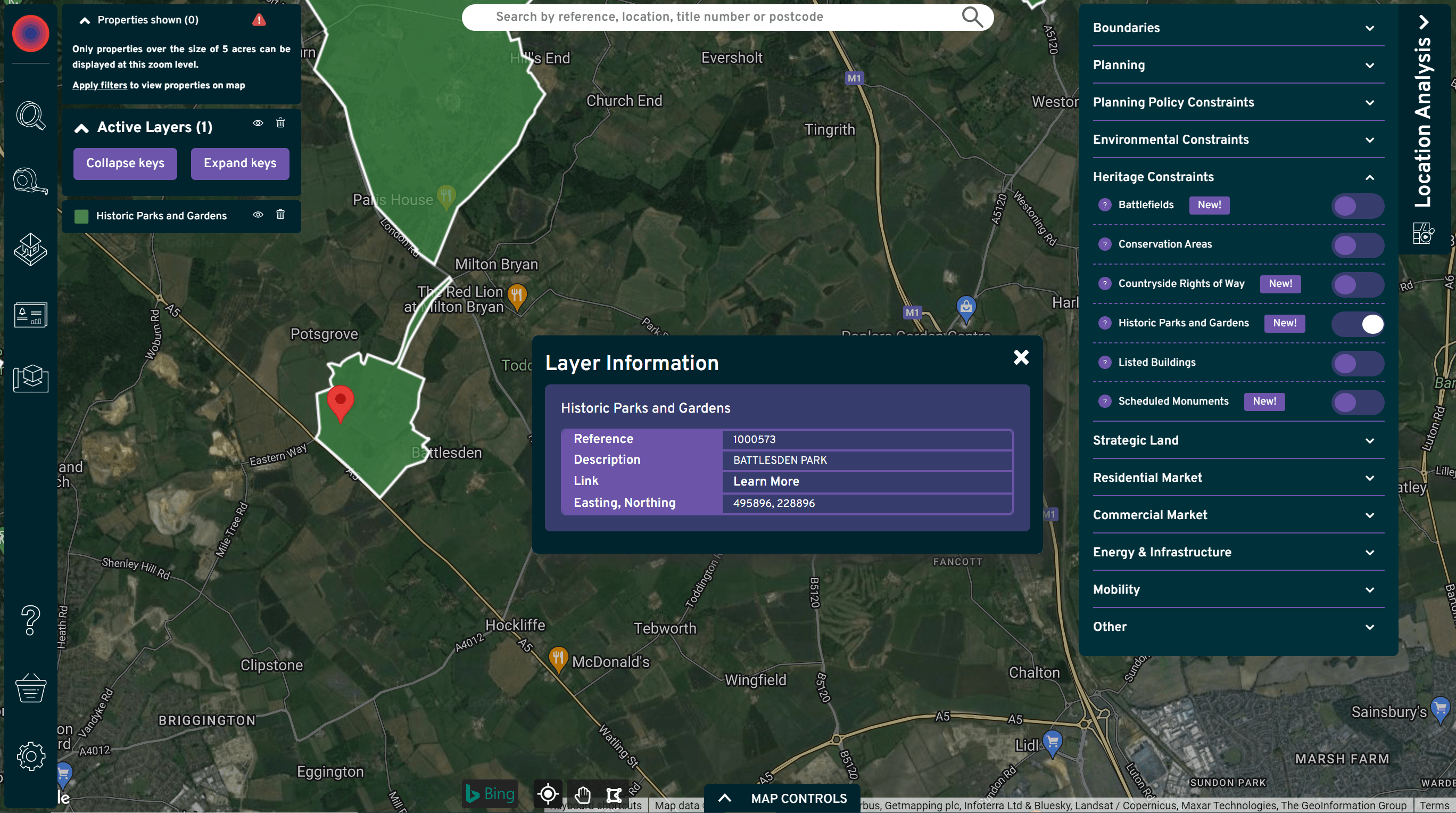Image resolution: width=1456 pixels, height=813 pixels.
Task: Click the Expand keys button
Action: click(x=239, y=163)
